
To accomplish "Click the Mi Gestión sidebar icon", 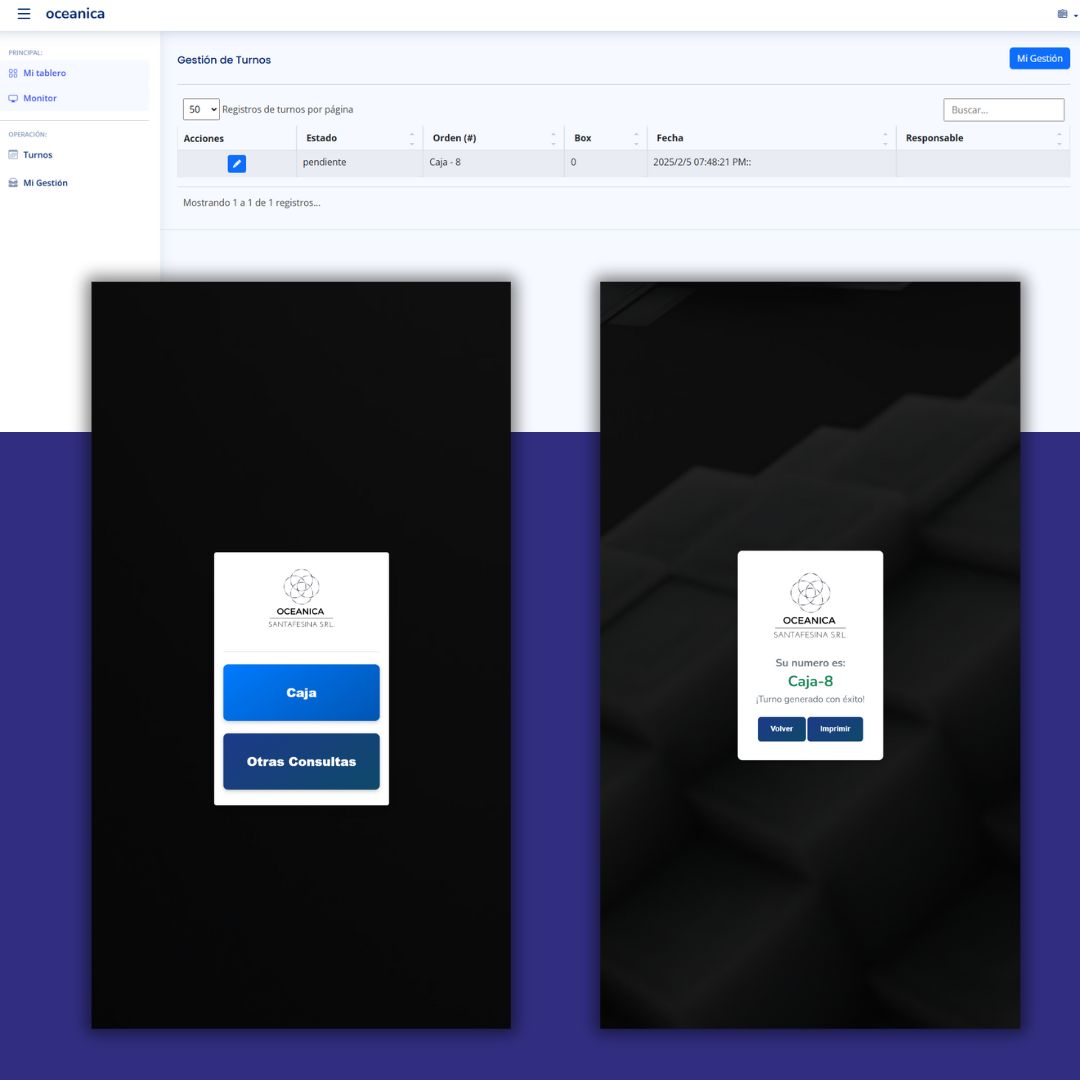I will pos(13,183).
